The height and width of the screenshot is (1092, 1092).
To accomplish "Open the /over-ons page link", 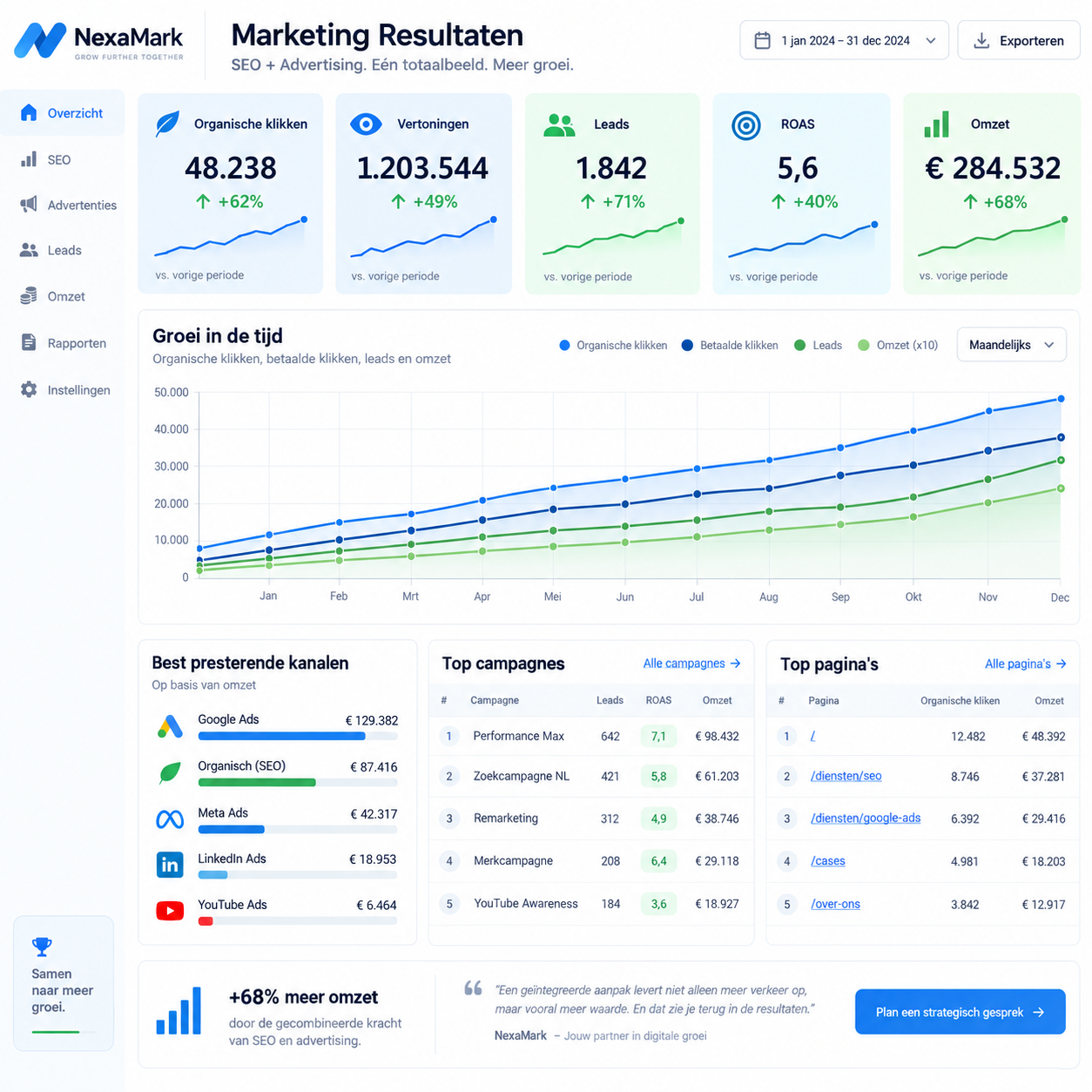I will click(x=835, y=904).
